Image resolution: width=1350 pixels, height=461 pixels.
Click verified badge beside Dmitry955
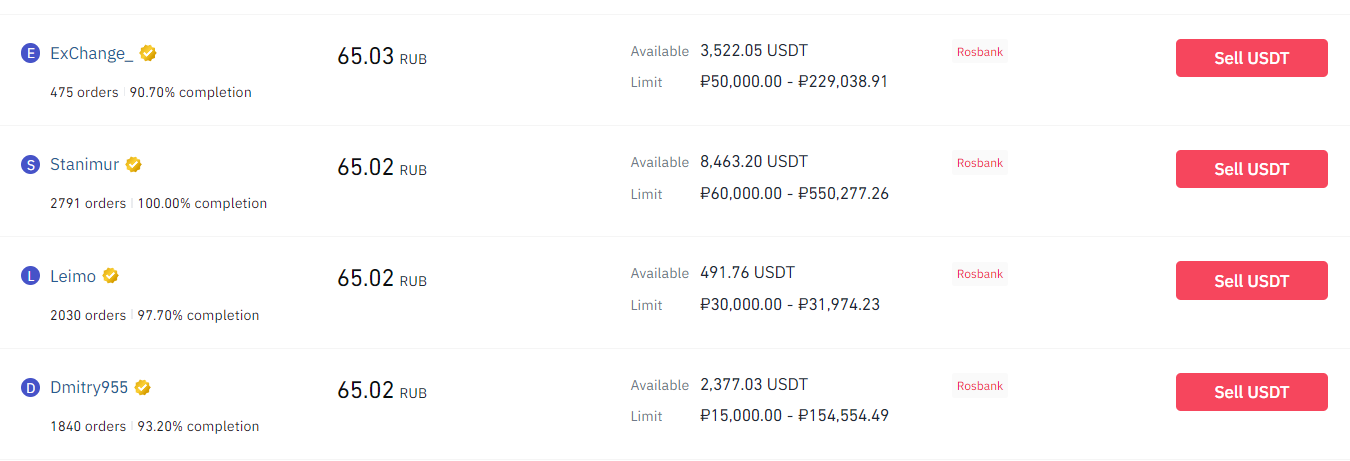143,387
